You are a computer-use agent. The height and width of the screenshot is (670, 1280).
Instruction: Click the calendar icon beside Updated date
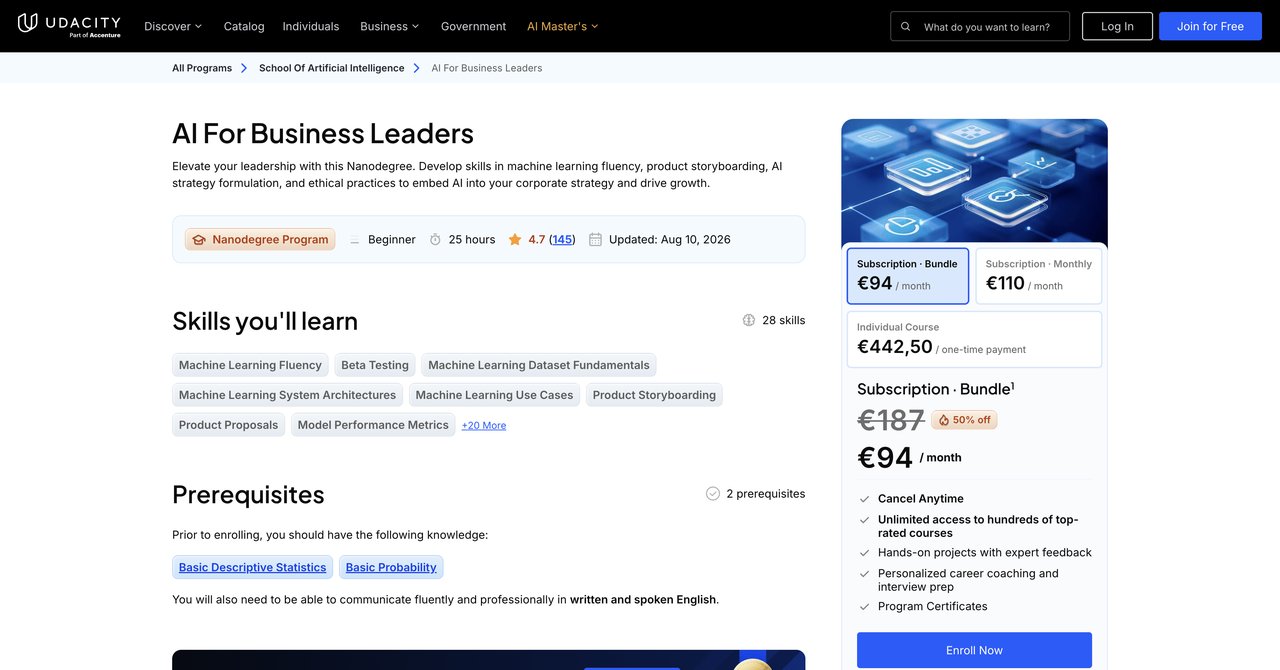[x=595, y=240]
